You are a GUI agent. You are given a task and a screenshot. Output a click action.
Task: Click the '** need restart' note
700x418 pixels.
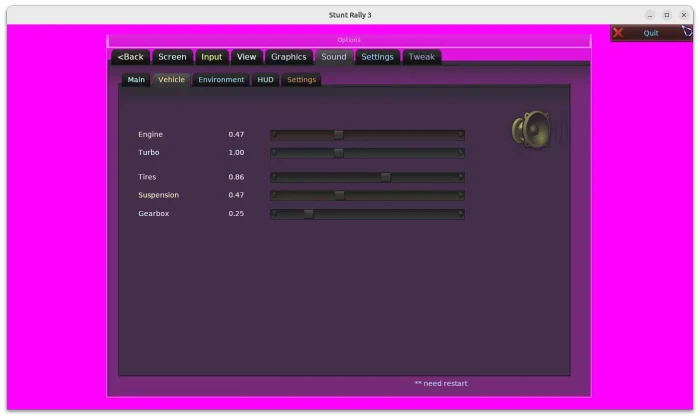tap(441, 384)
